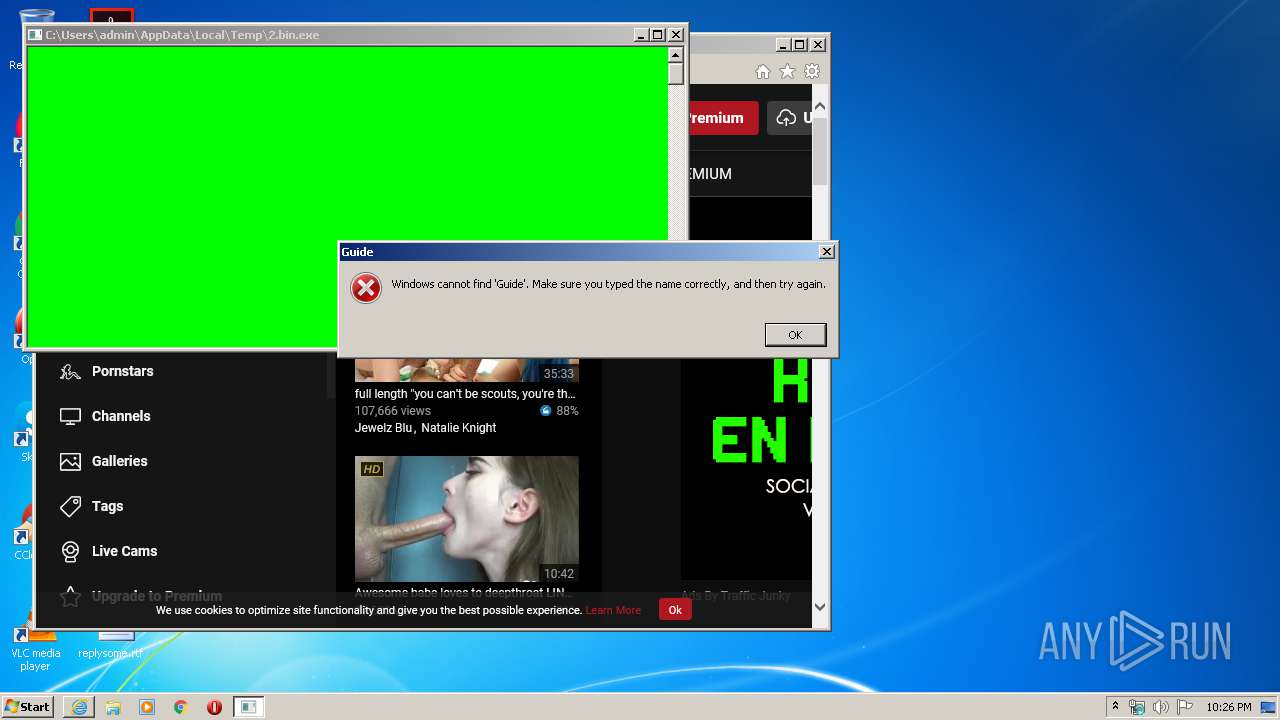Image resolution: width=1280 pixels, height=720 pixels.
Task: Open Live Cams in the site sidebar
Action: 125,551
